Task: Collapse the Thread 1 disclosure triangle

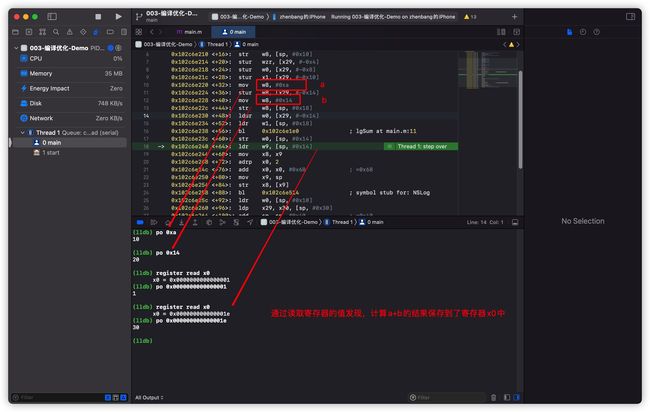Action: pos(22,133)
